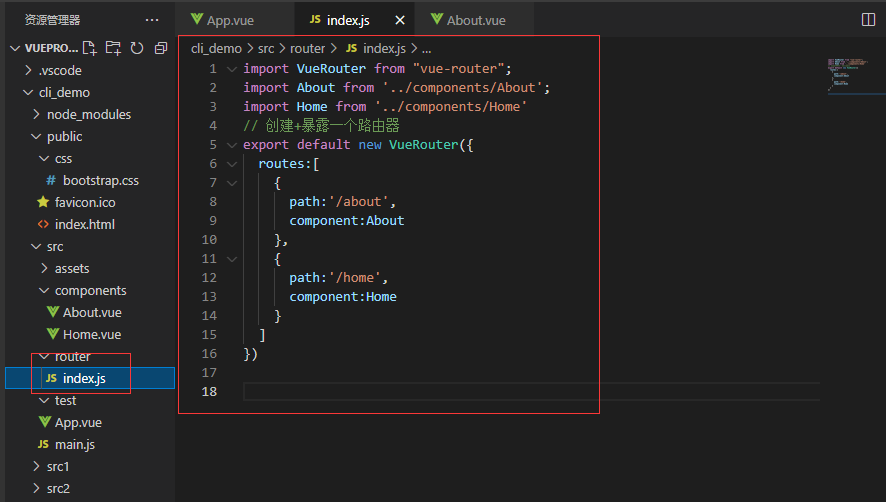886x502 pixels.
Task: Click the router breadcrumb segment
Action: pyautogui.click(x=307, y=49)
